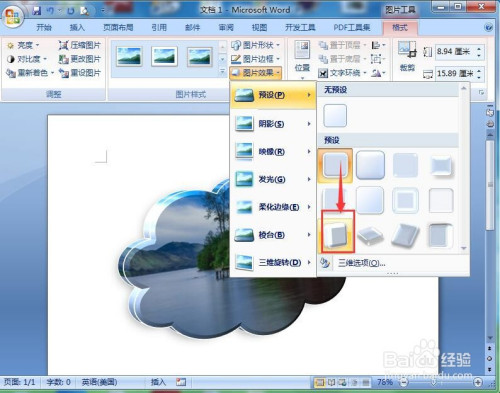Open the 3-D Rotation (三维旋转) submenu
This screenshot has width=500, height=393.
pyautogui.click(x=273, y=263)
